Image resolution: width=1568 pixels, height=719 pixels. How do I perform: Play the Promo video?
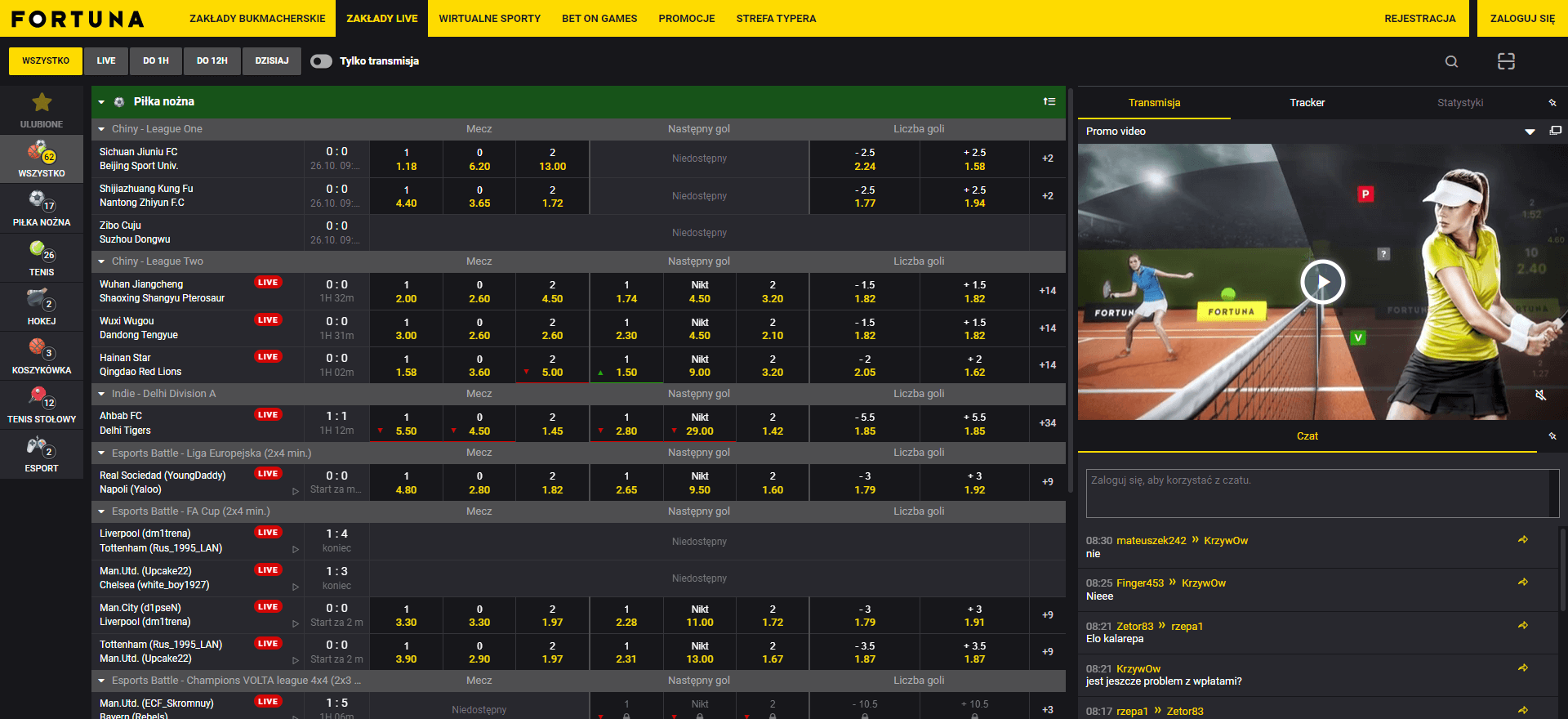point(1323,282)
